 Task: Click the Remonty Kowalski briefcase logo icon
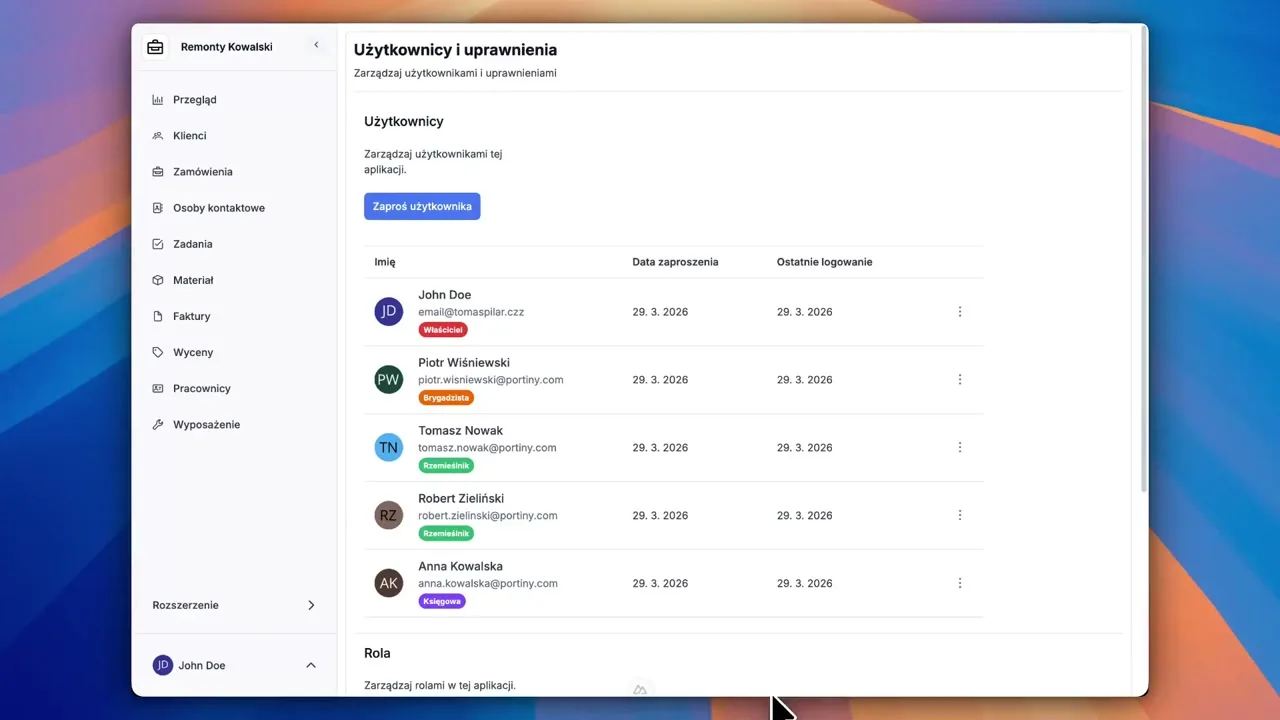(x=155, y=47)
